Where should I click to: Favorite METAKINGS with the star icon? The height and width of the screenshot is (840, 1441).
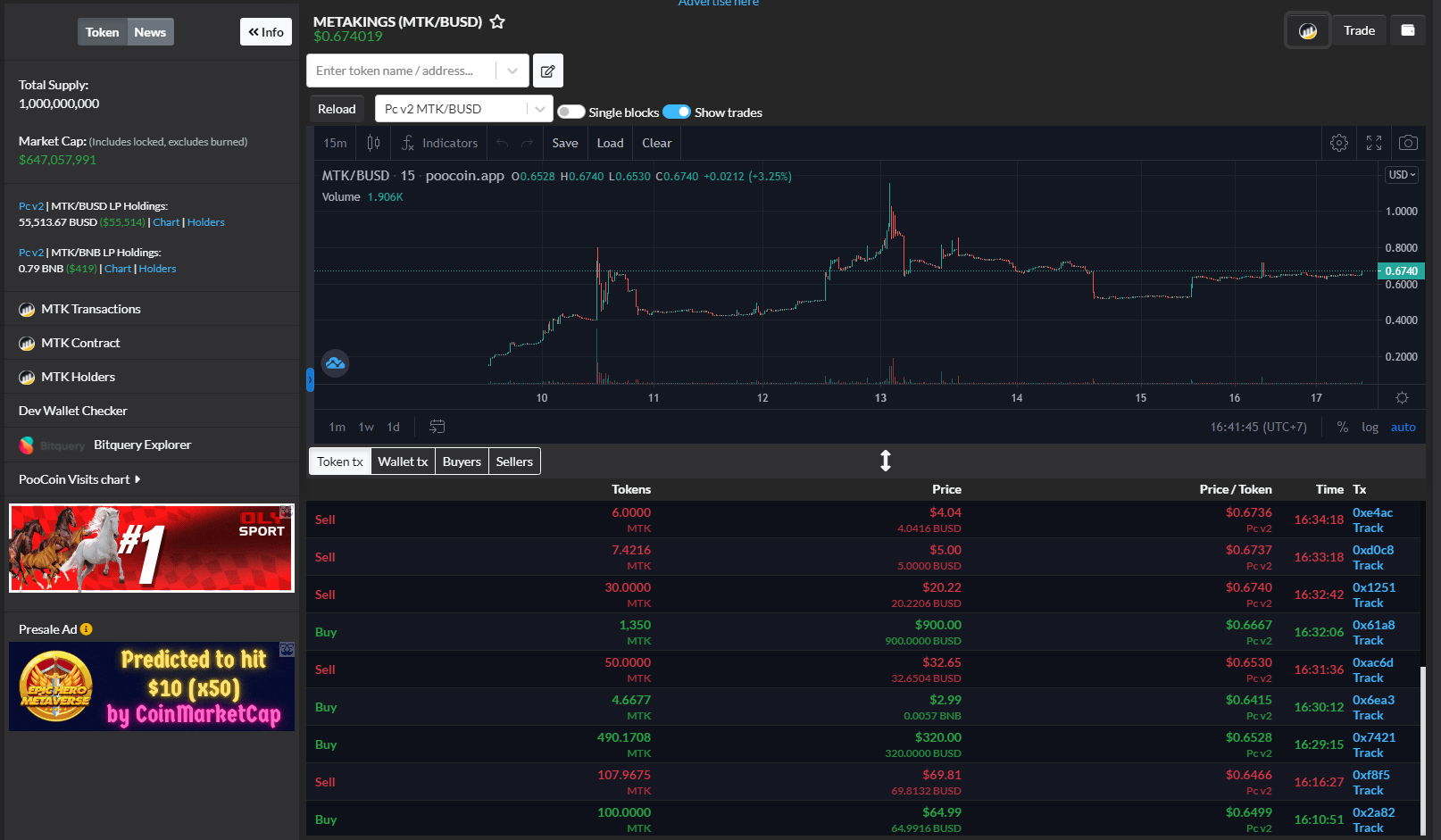497,22
